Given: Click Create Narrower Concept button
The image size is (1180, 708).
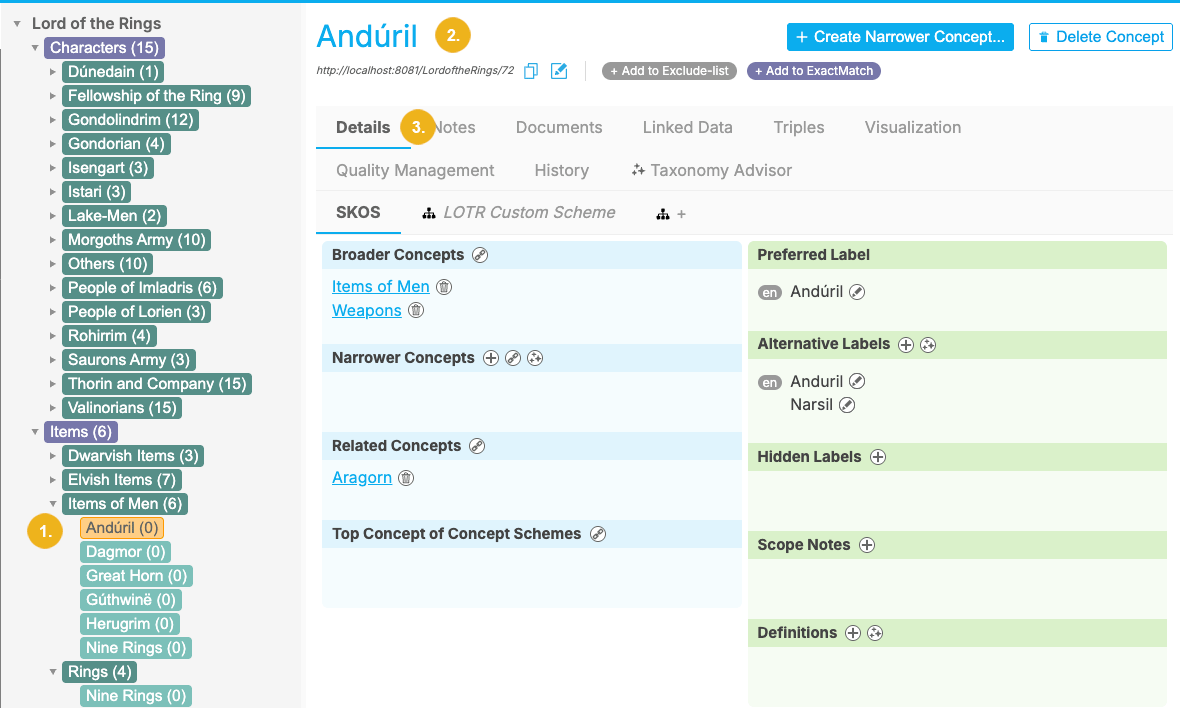Looking at the screenshot, I should 900,37.
